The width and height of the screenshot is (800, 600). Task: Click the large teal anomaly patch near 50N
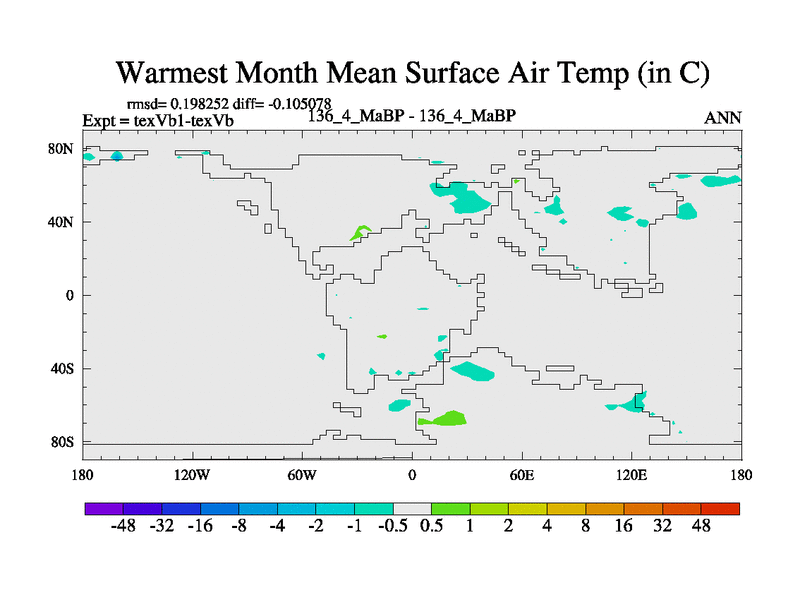tap(465, 197)
